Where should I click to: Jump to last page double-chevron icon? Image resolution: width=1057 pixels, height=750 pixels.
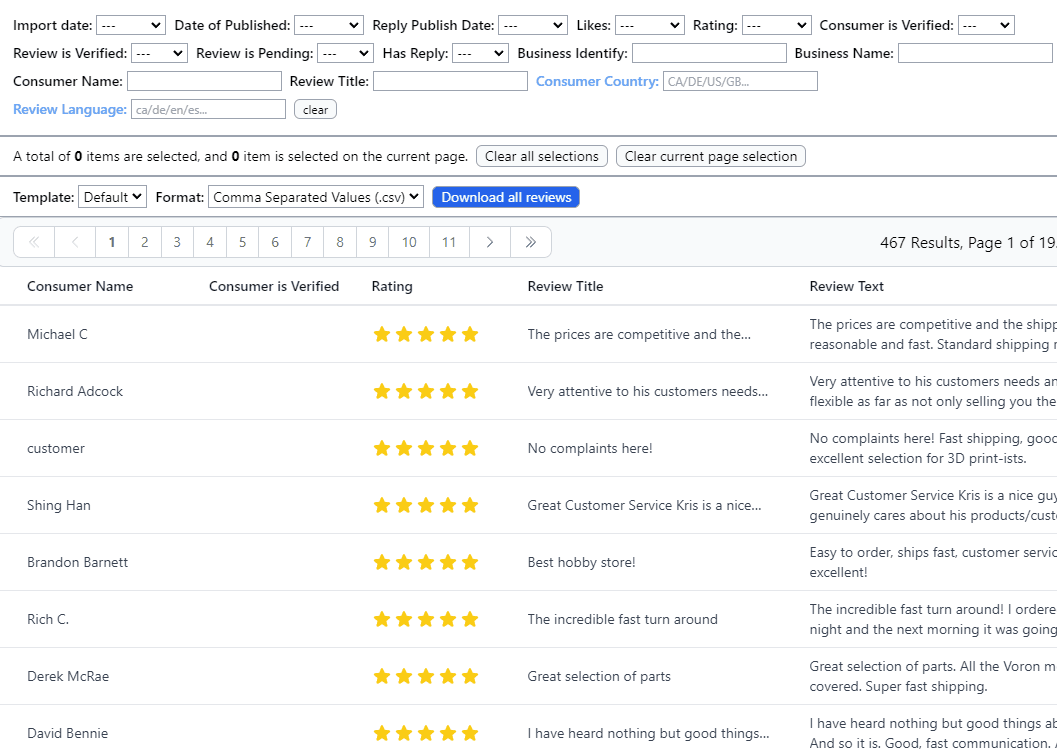point(530,242)
